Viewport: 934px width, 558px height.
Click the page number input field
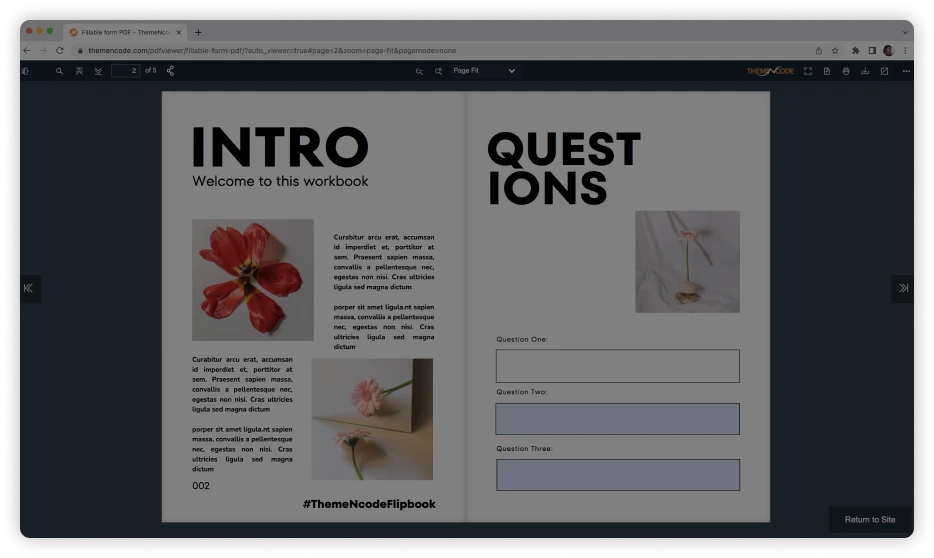[x=126, y=71]
